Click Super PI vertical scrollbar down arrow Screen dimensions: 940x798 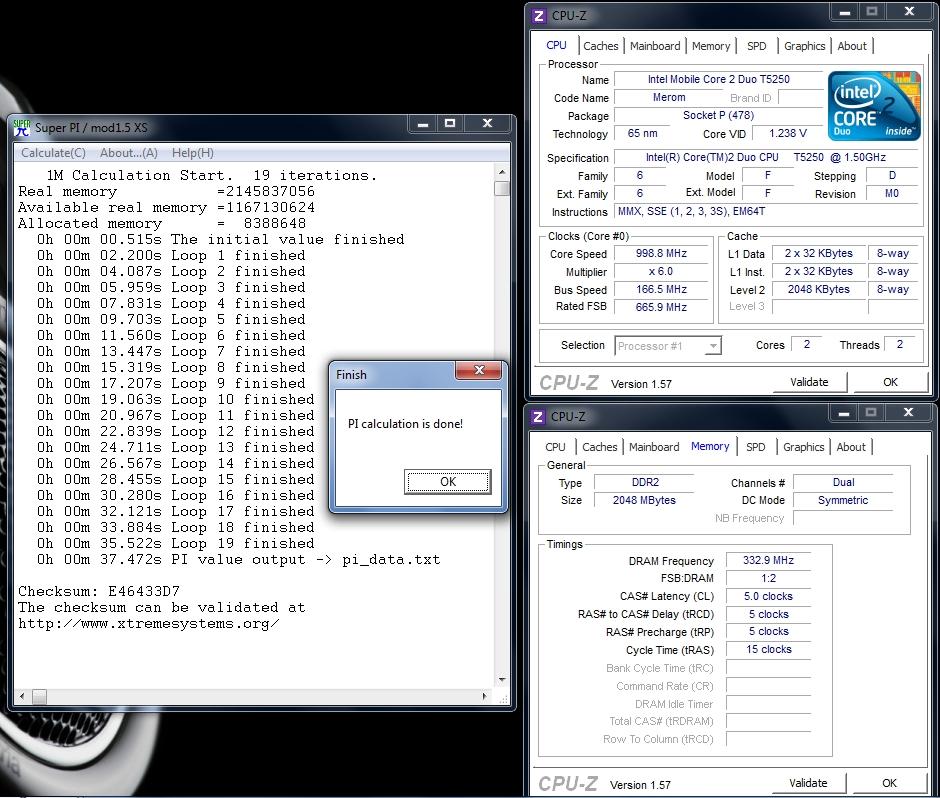pyautogui.click(x=502, y=679)
